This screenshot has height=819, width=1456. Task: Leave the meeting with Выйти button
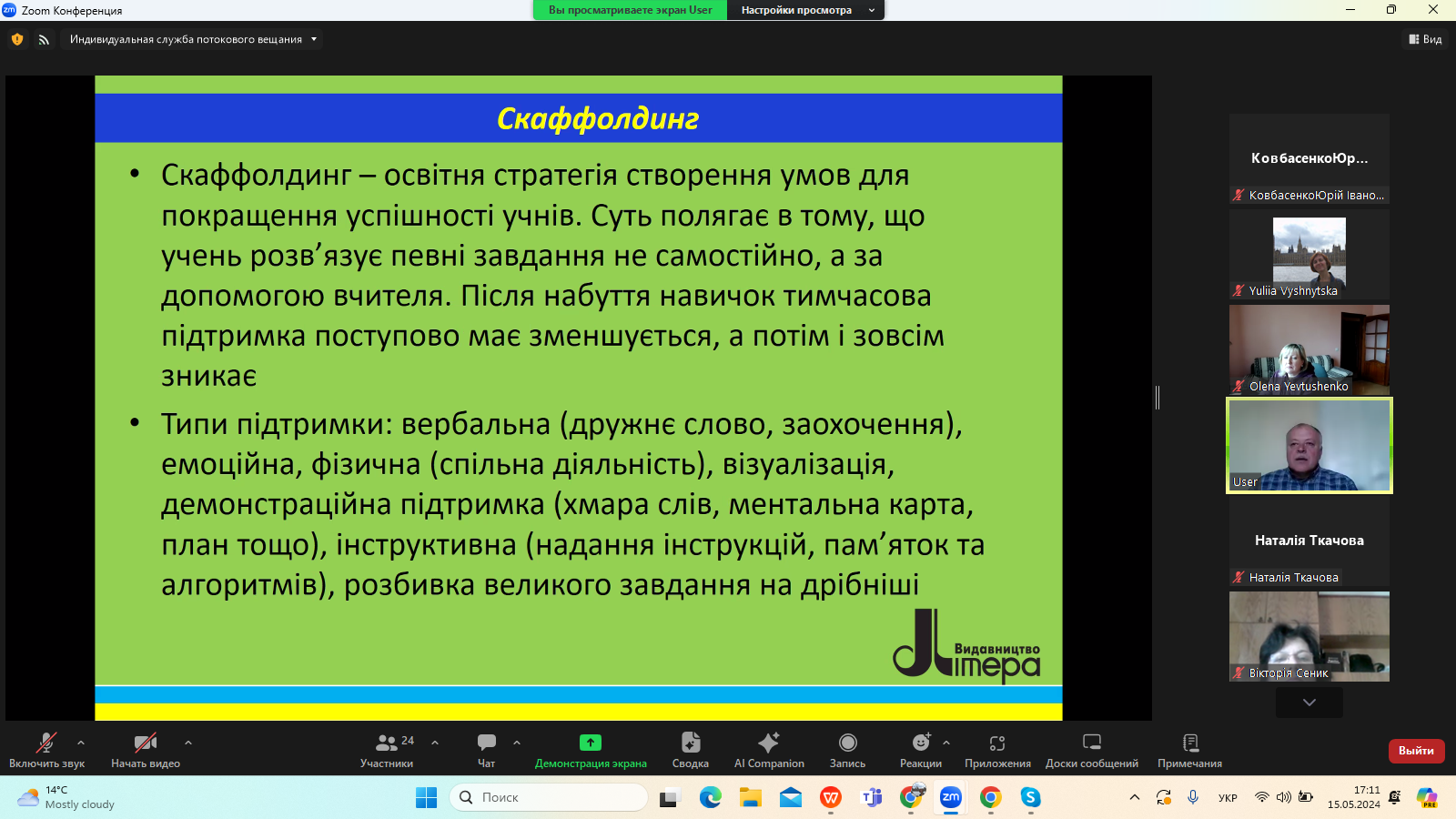[1416, 751]
